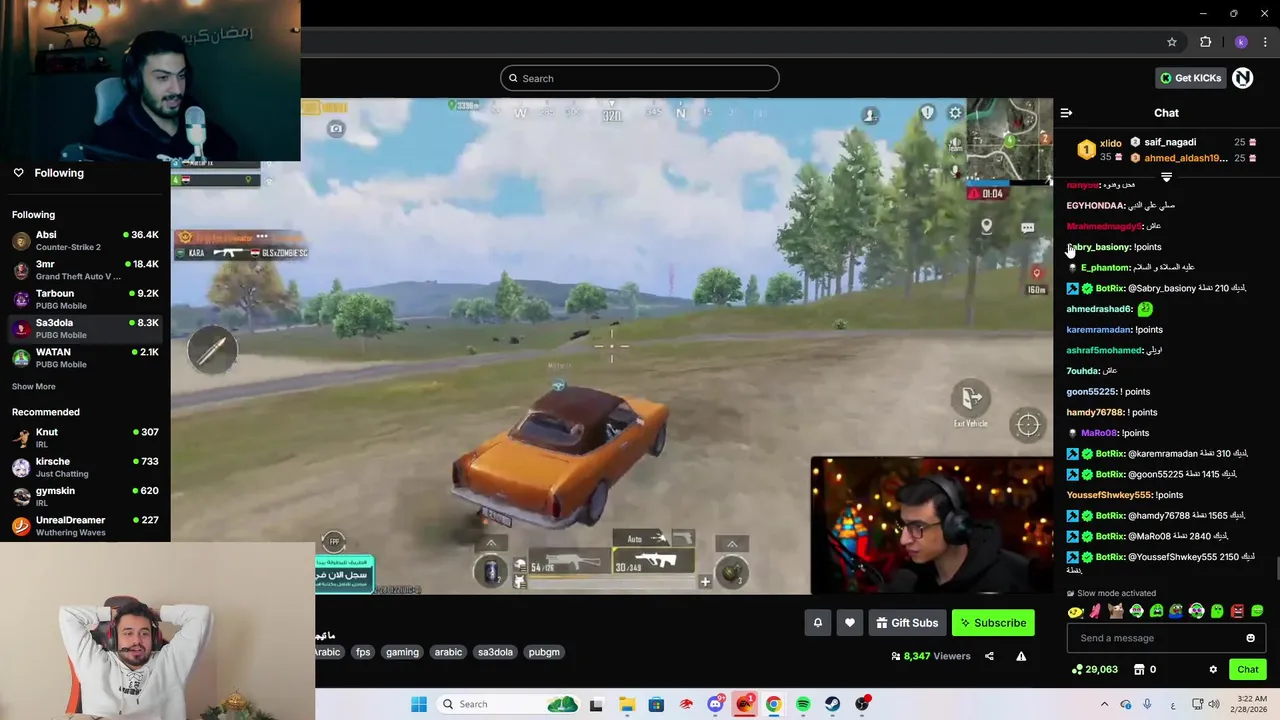Insert the red angry face emote
Image resolution: width=1280 pixels, height=720 pixels.
pyautogui.click(x=1237, y=611)
